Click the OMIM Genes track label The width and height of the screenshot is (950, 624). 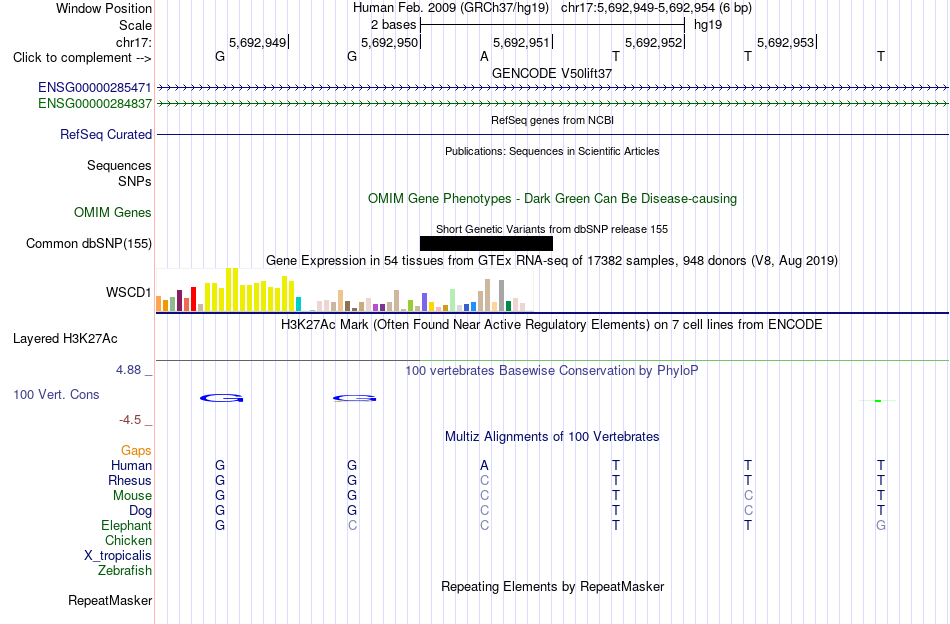(113, 213)
